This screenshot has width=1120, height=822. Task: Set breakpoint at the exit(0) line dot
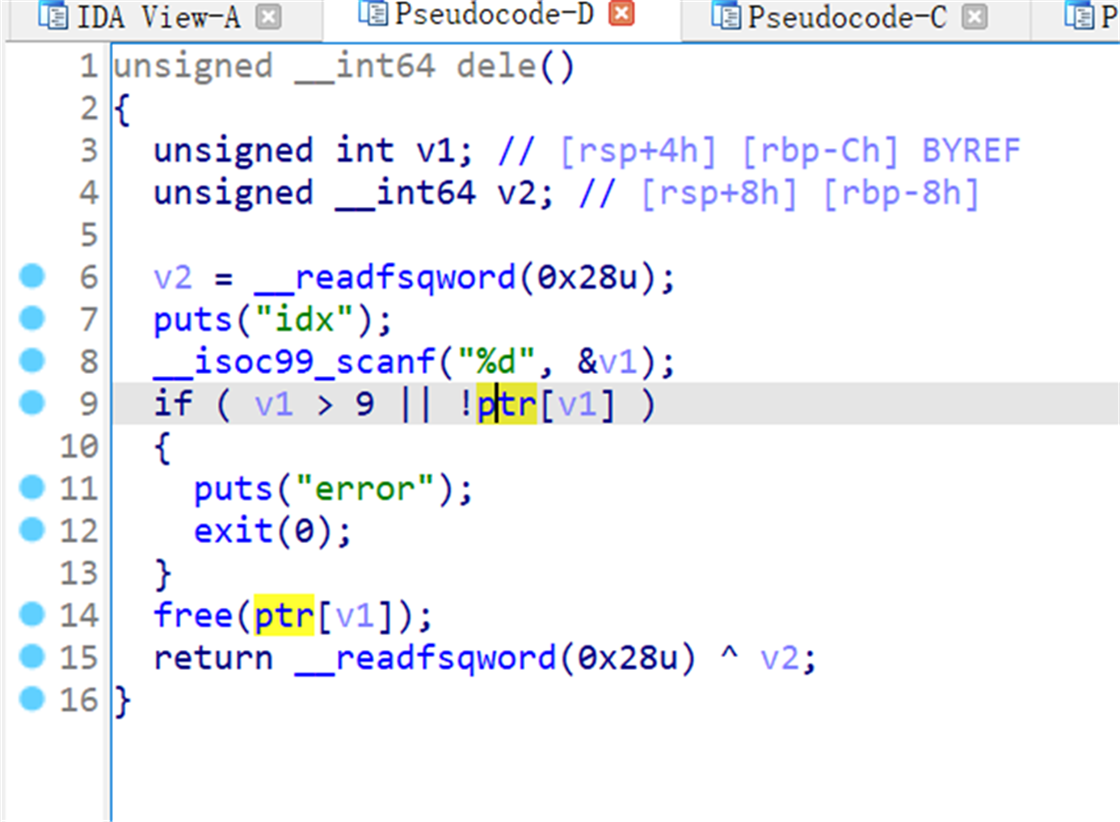click(33, 530)
